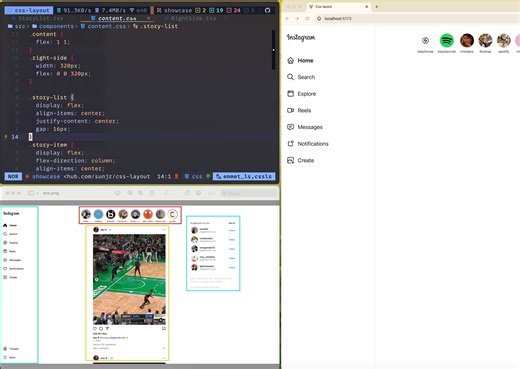The width and height of the screenshot is (520, 369).
Task: Zoom out in the Preview toolbar
Action: point(130,193)
